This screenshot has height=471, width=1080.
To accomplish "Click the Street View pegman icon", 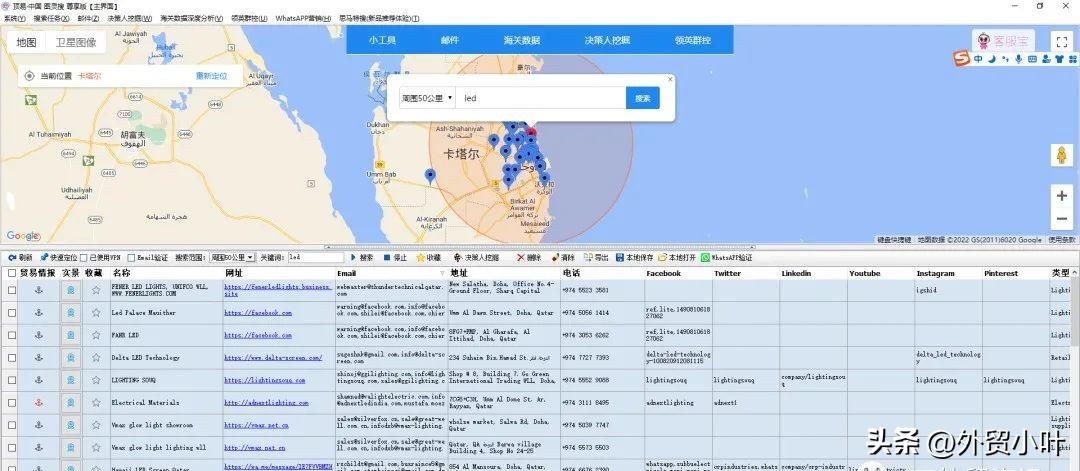I will (1060, 156).
